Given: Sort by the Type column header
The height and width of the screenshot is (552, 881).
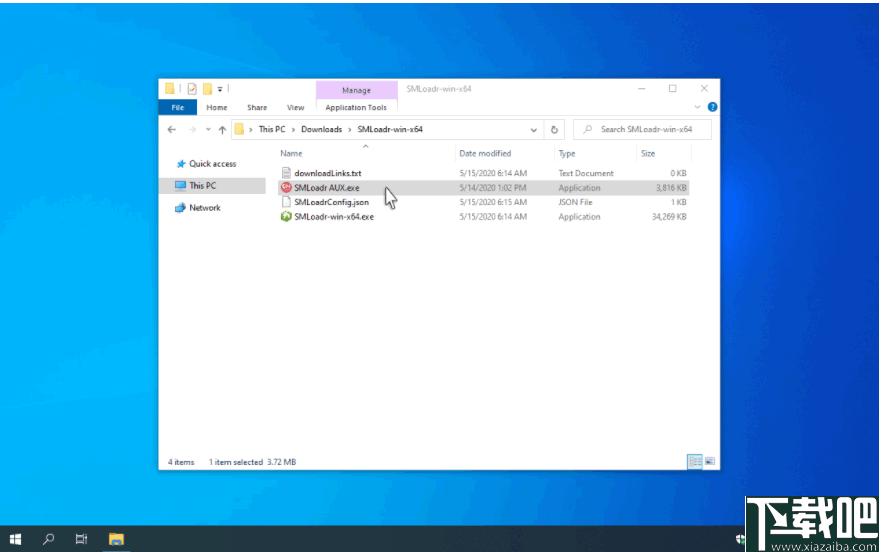Looking at the screenshot, I should click(x=566, y=153).
